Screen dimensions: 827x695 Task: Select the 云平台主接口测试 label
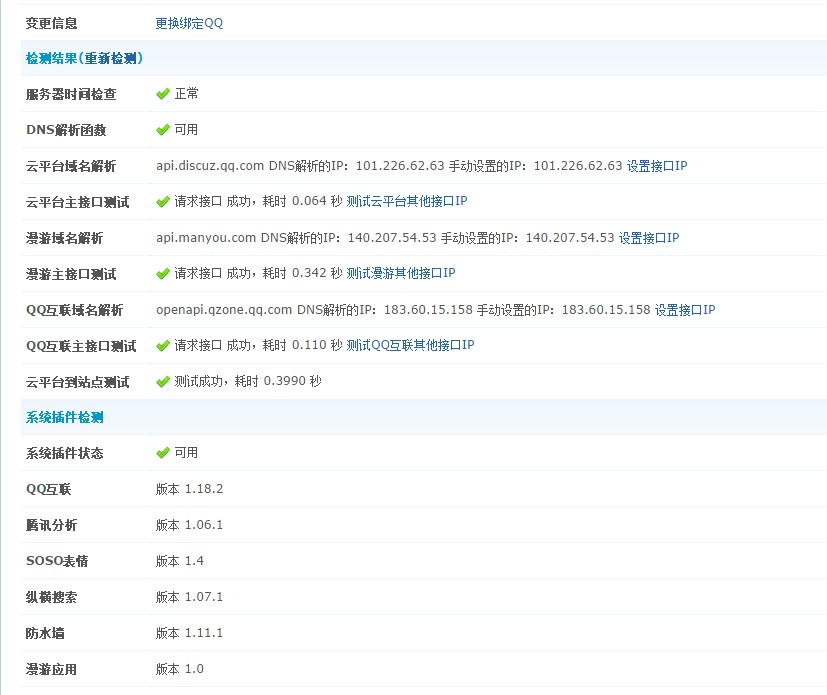[x=78, y=202]
